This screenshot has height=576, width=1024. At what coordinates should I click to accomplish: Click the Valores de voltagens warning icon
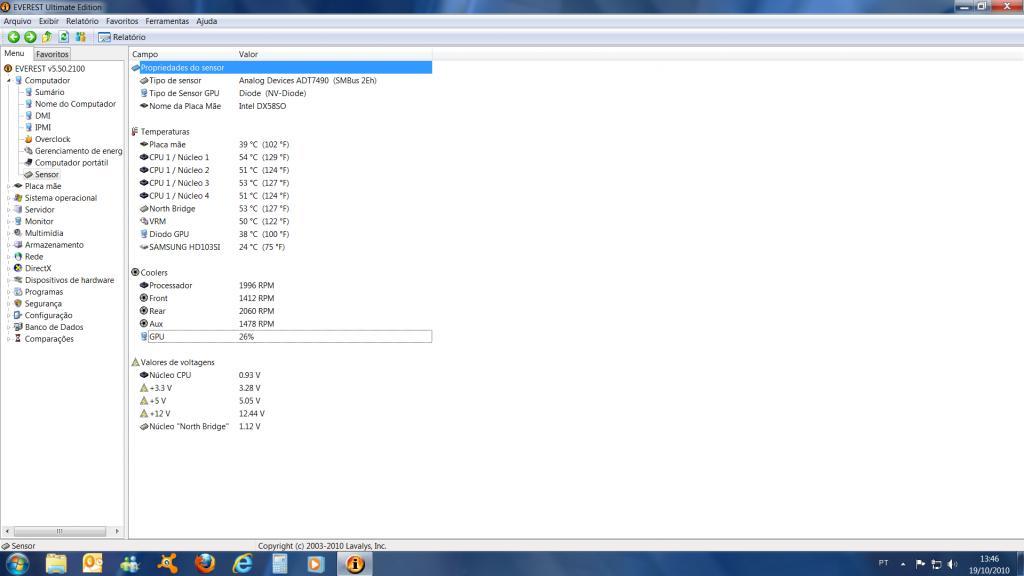tap(135, 362)
